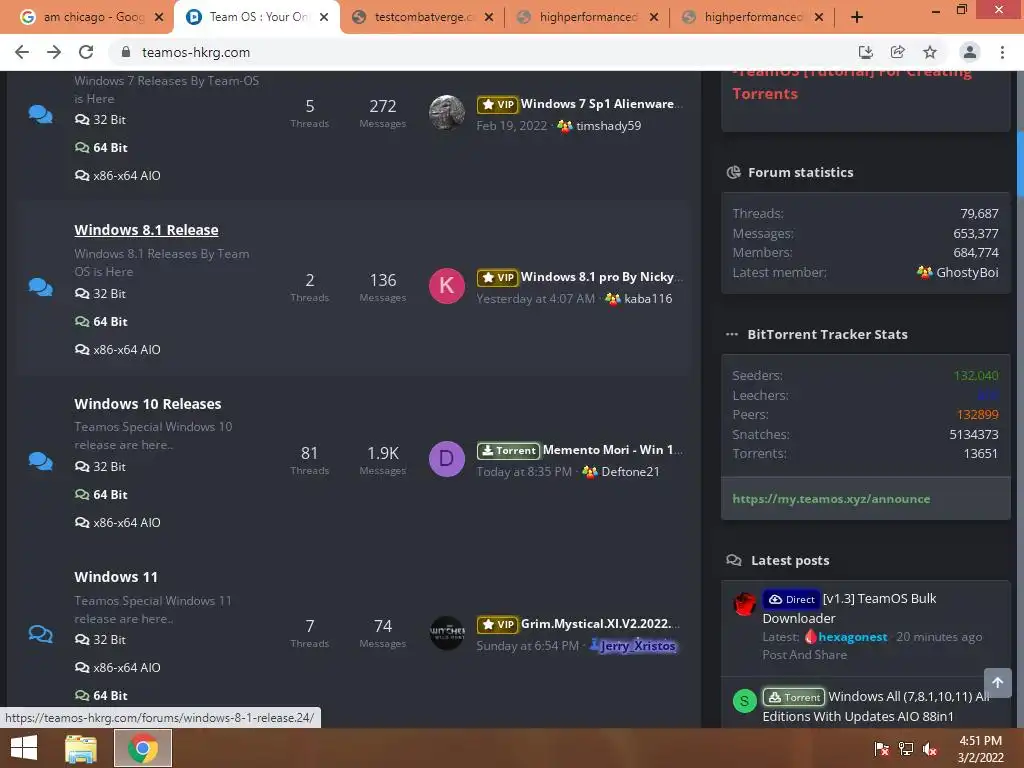Open 64 Bit under Windows 10 Releases

coord(101,494)
